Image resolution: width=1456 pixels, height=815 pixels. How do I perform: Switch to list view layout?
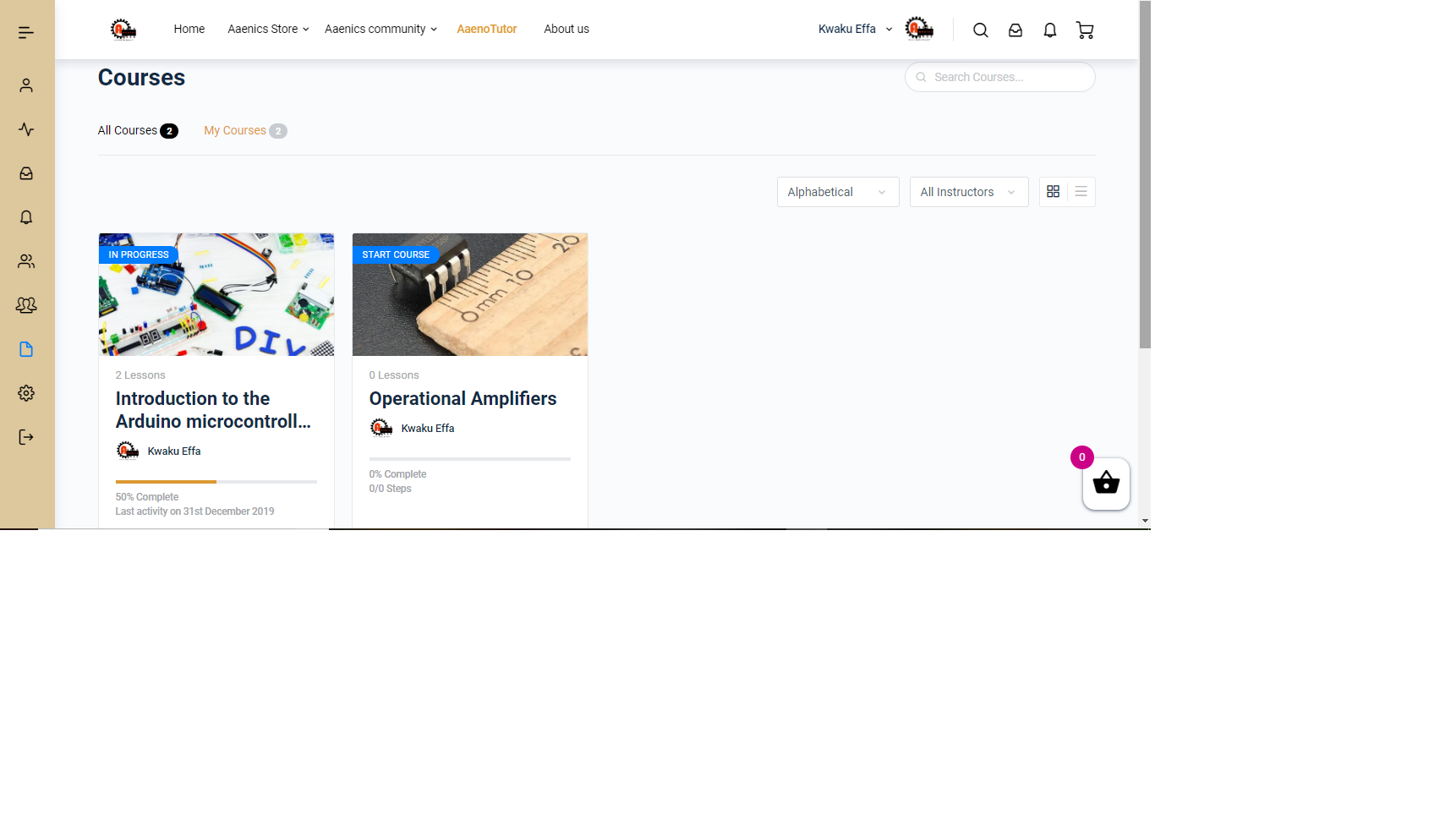click(x=1081, y=192)
